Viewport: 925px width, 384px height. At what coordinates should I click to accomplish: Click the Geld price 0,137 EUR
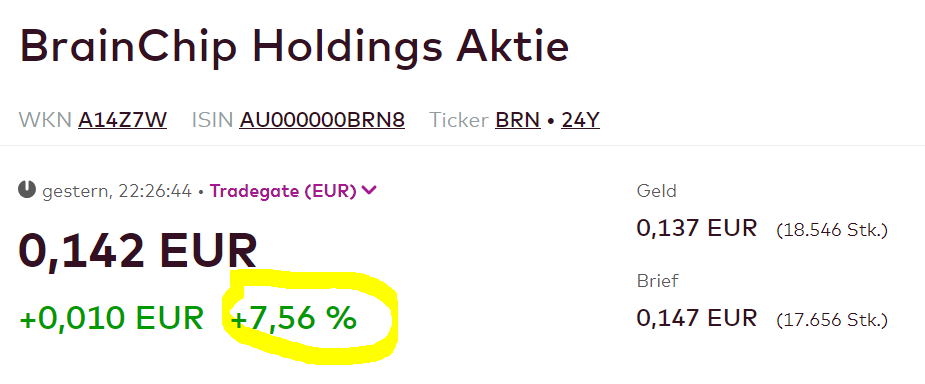697,228
